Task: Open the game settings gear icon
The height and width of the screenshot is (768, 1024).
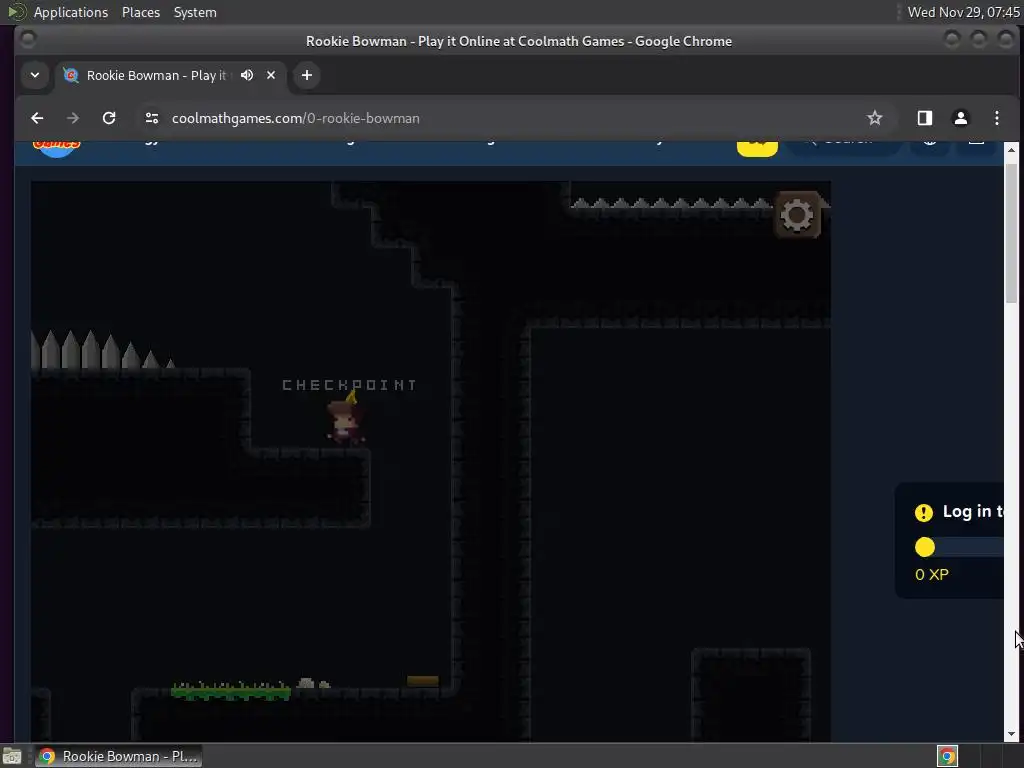Action: point(797,215)
